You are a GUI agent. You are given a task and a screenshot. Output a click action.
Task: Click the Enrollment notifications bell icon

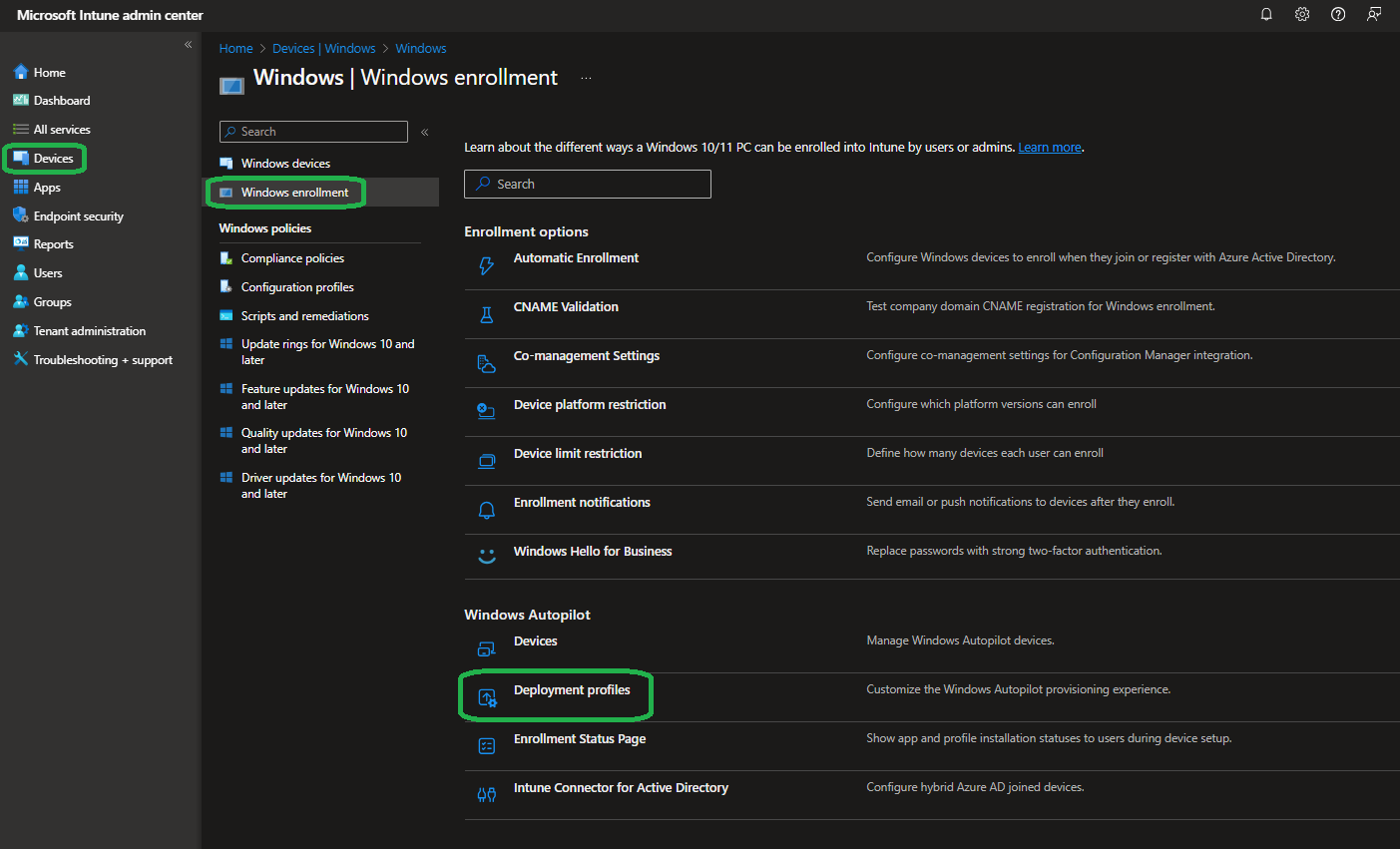tap(486, 510)
